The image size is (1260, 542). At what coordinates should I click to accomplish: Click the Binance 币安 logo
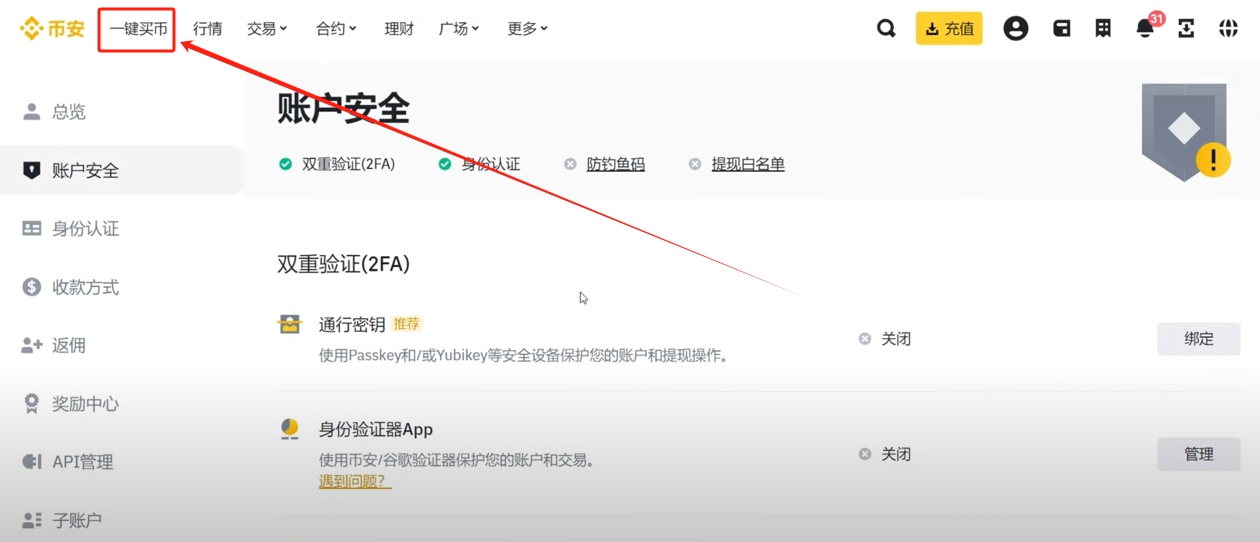point(52,29)
